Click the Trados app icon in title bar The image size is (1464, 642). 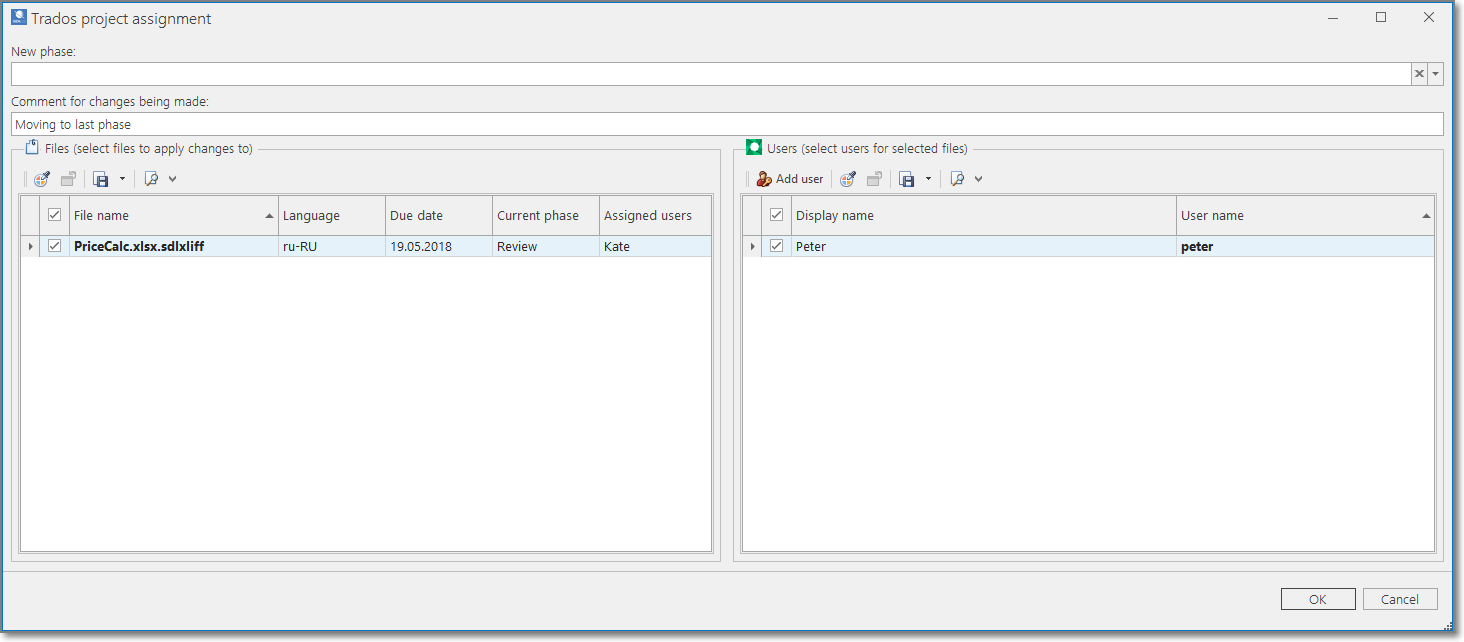pos(18,18)
